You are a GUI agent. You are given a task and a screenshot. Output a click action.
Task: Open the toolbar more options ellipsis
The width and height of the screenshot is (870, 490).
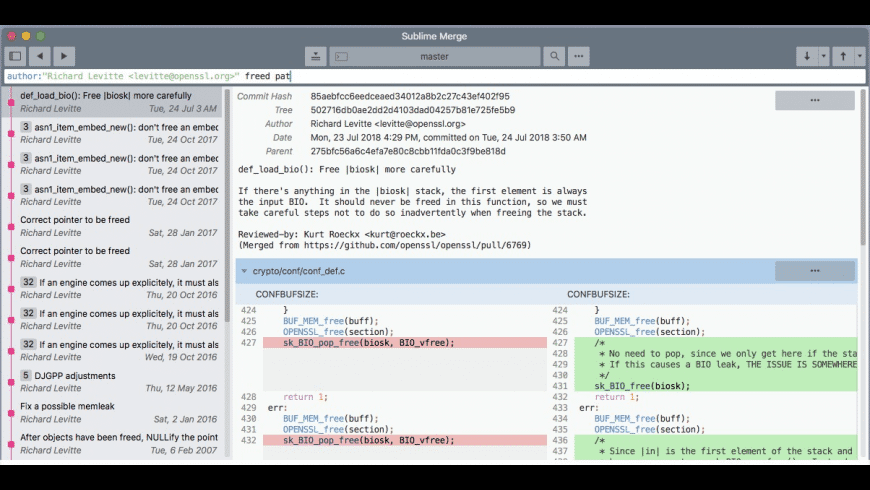pyautogui.click(x=579, y=56)
